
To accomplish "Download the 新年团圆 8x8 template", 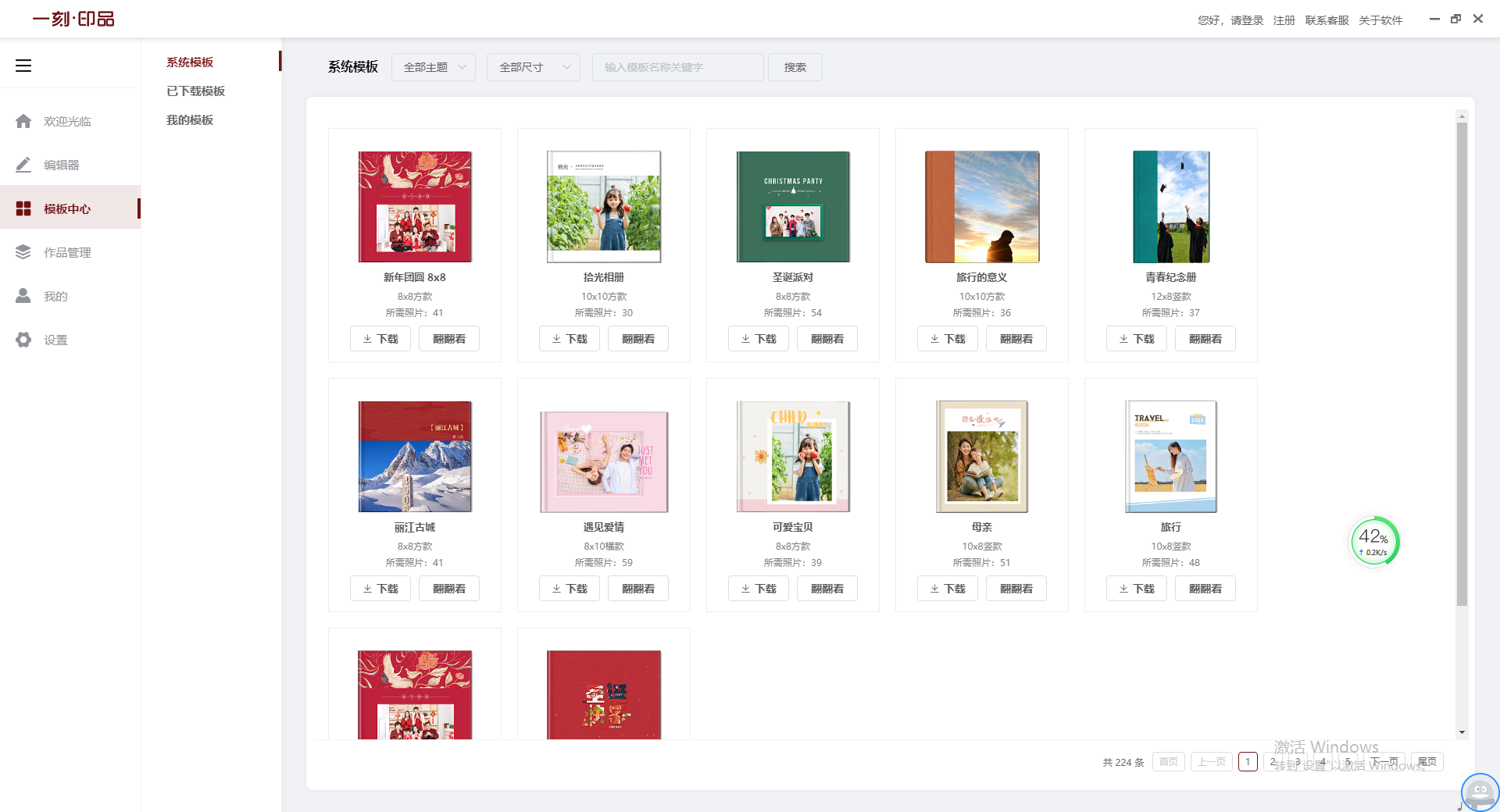I will click(x=380, y=339).
